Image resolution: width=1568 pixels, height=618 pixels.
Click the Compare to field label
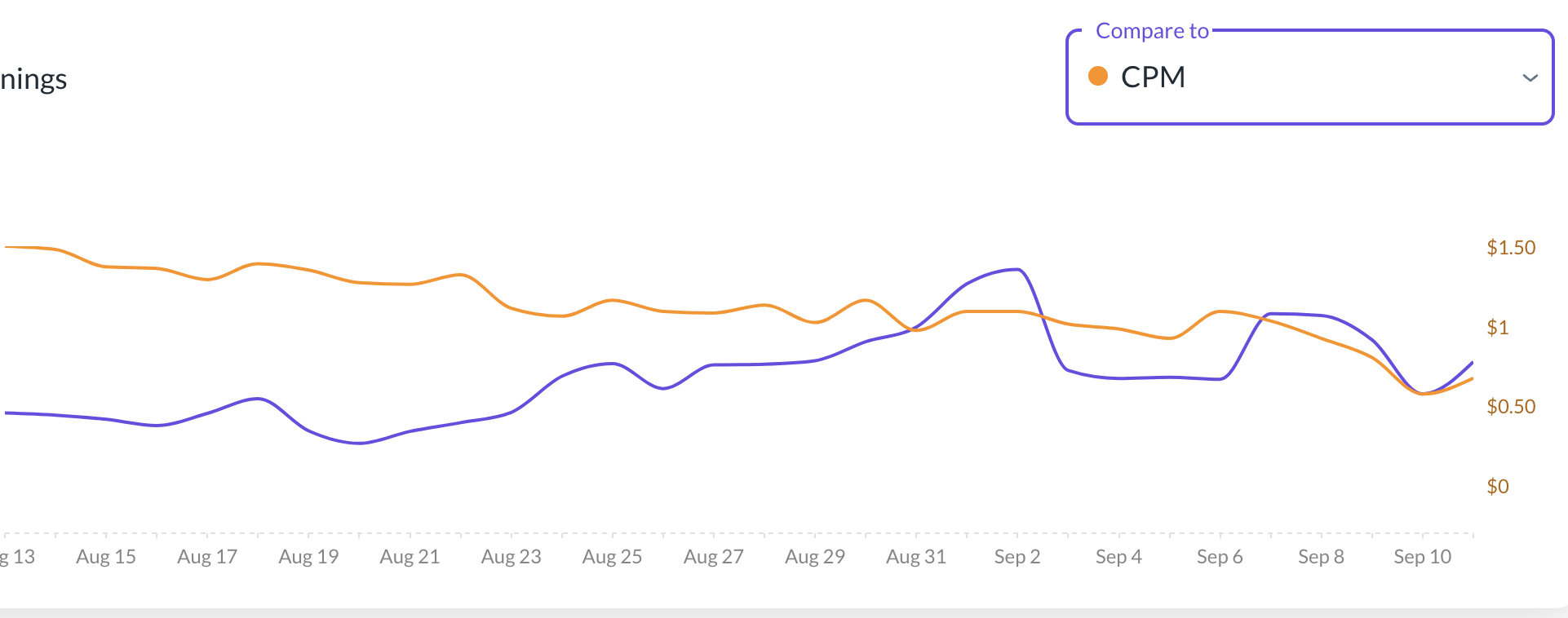click(1151, 31)
